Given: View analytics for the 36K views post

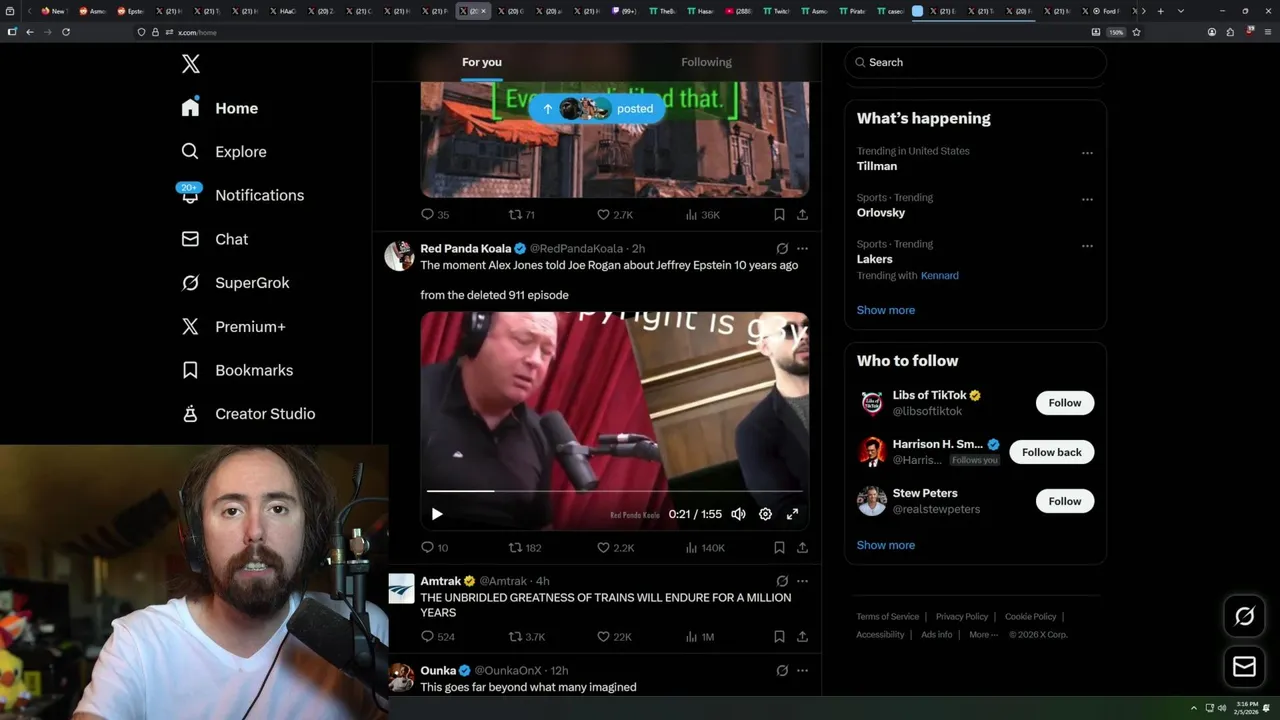Looking at the screenshot, I should click(x=702, y=214).
